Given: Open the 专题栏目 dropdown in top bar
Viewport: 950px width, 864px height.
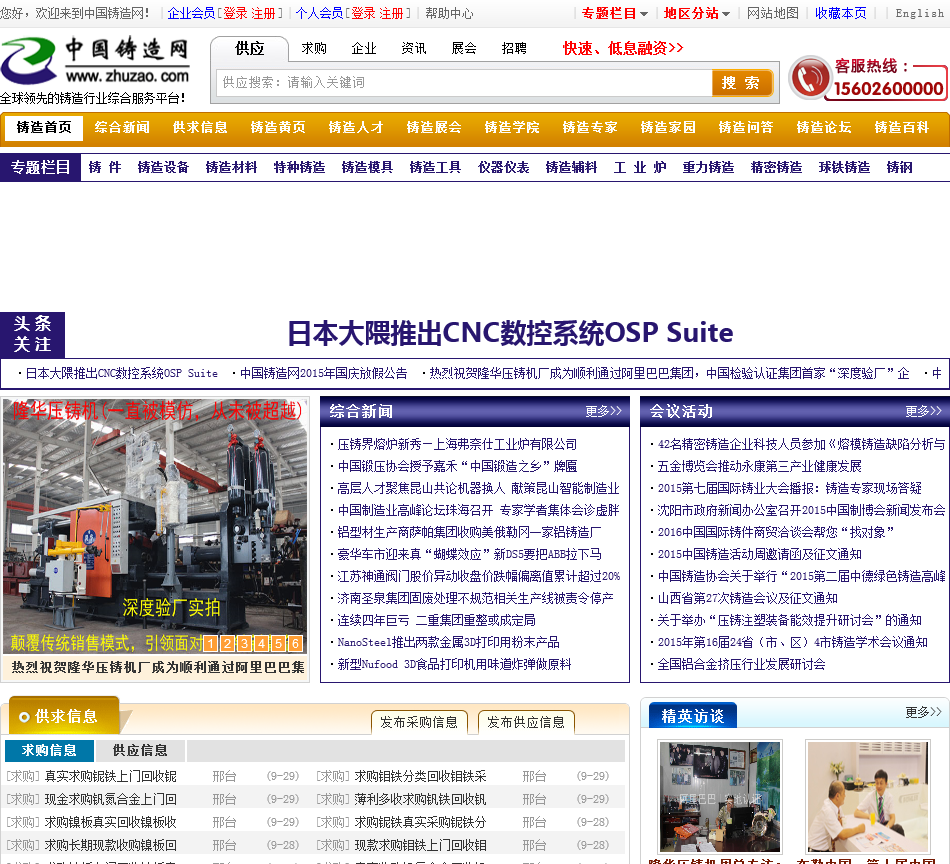Looking at the screenshot, I should coord(614,13).
